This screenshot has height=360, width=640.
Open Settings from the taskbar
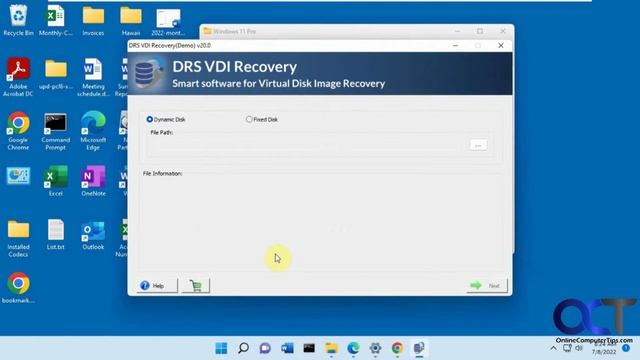(375, 348)
